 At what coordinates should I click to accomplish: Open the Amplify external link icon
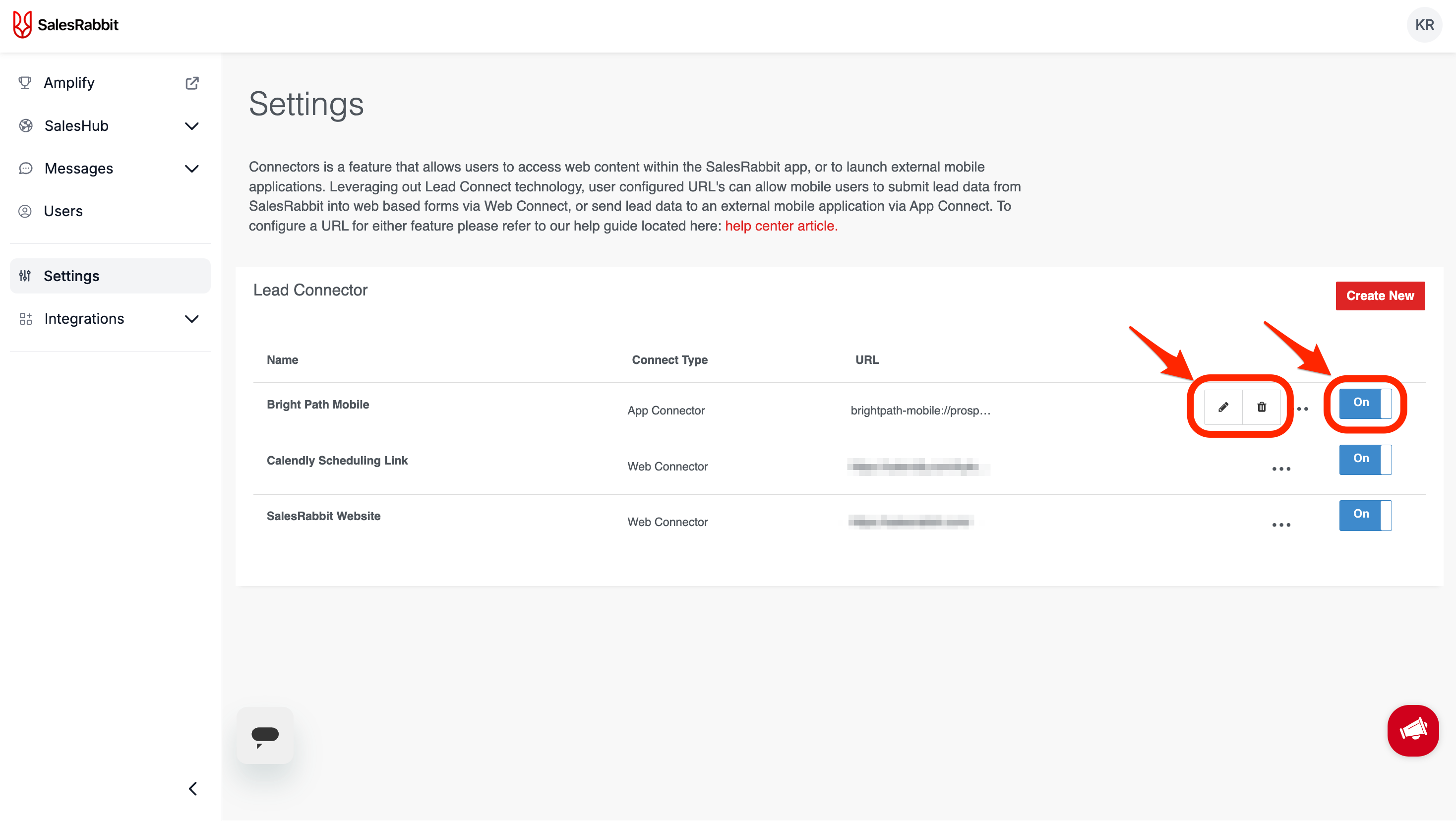click(192, 83)
